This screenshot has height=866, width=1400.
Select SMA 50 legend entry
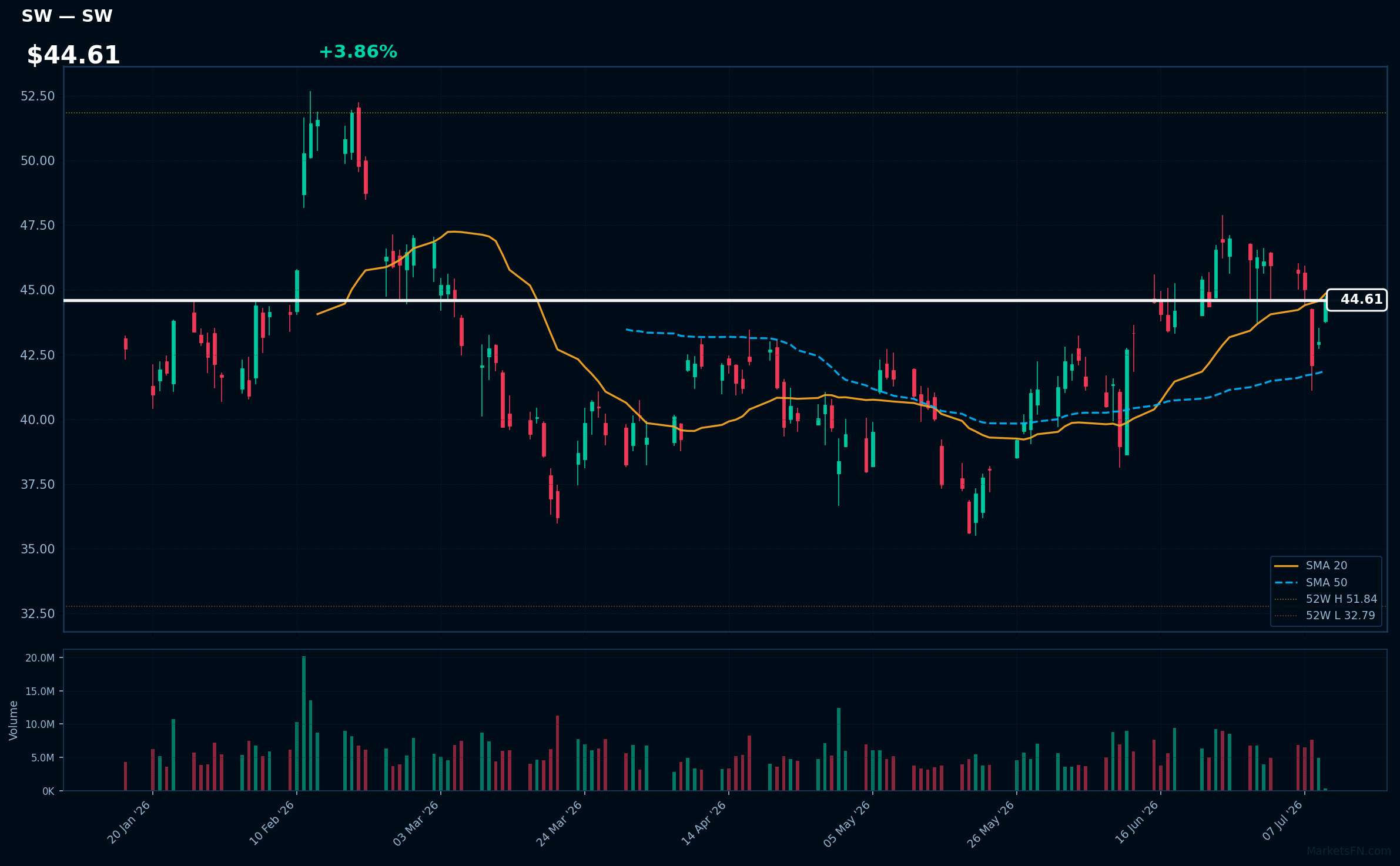coord(1327,583)
